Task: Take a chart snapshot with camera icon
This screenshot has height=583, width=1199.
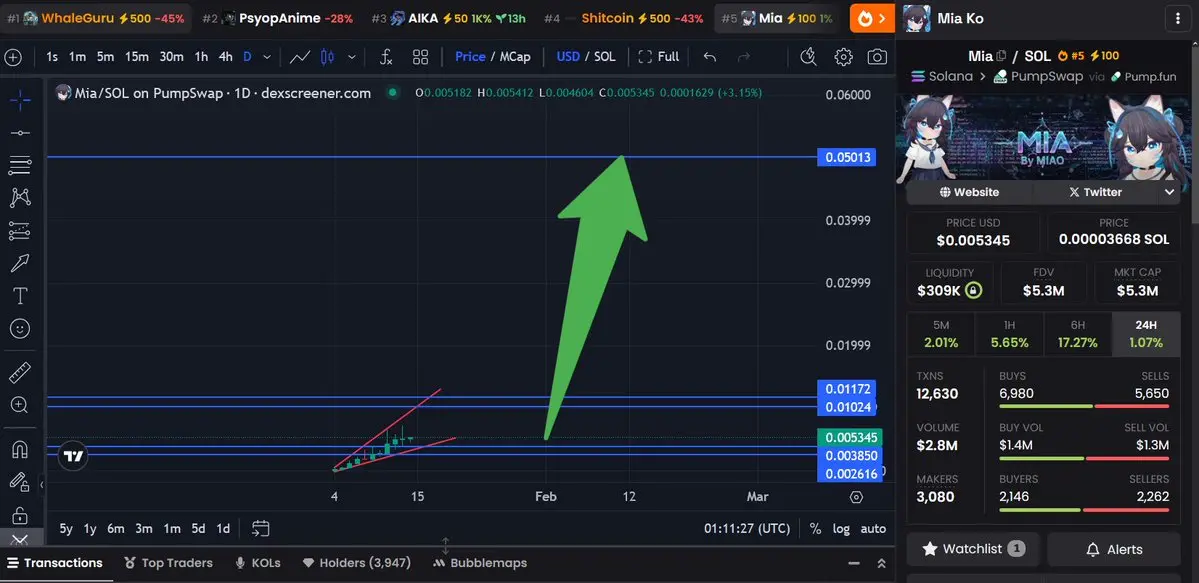Action: click(x=877, y=57)
